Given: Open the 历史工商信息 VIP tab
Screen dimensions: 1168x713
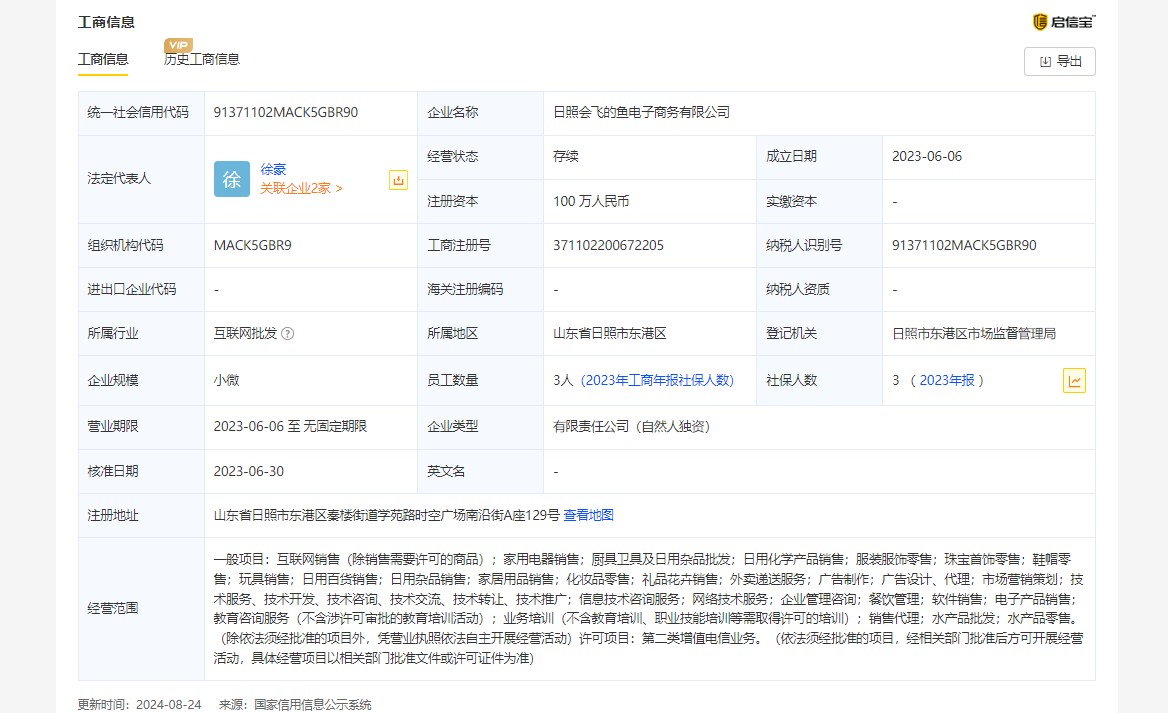Looking at the screenshot, I should point(202,60).
